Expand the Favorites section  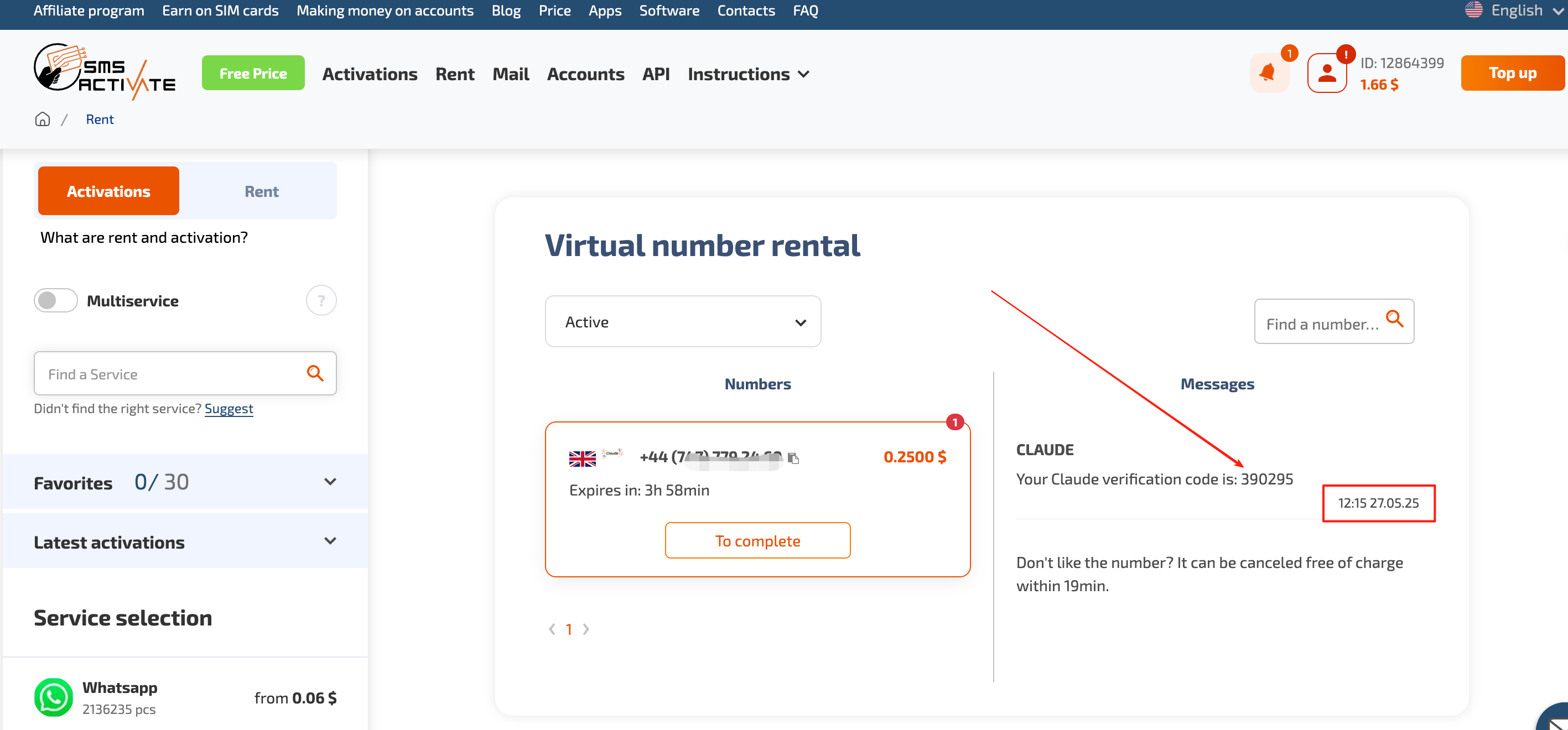point(330,482)
